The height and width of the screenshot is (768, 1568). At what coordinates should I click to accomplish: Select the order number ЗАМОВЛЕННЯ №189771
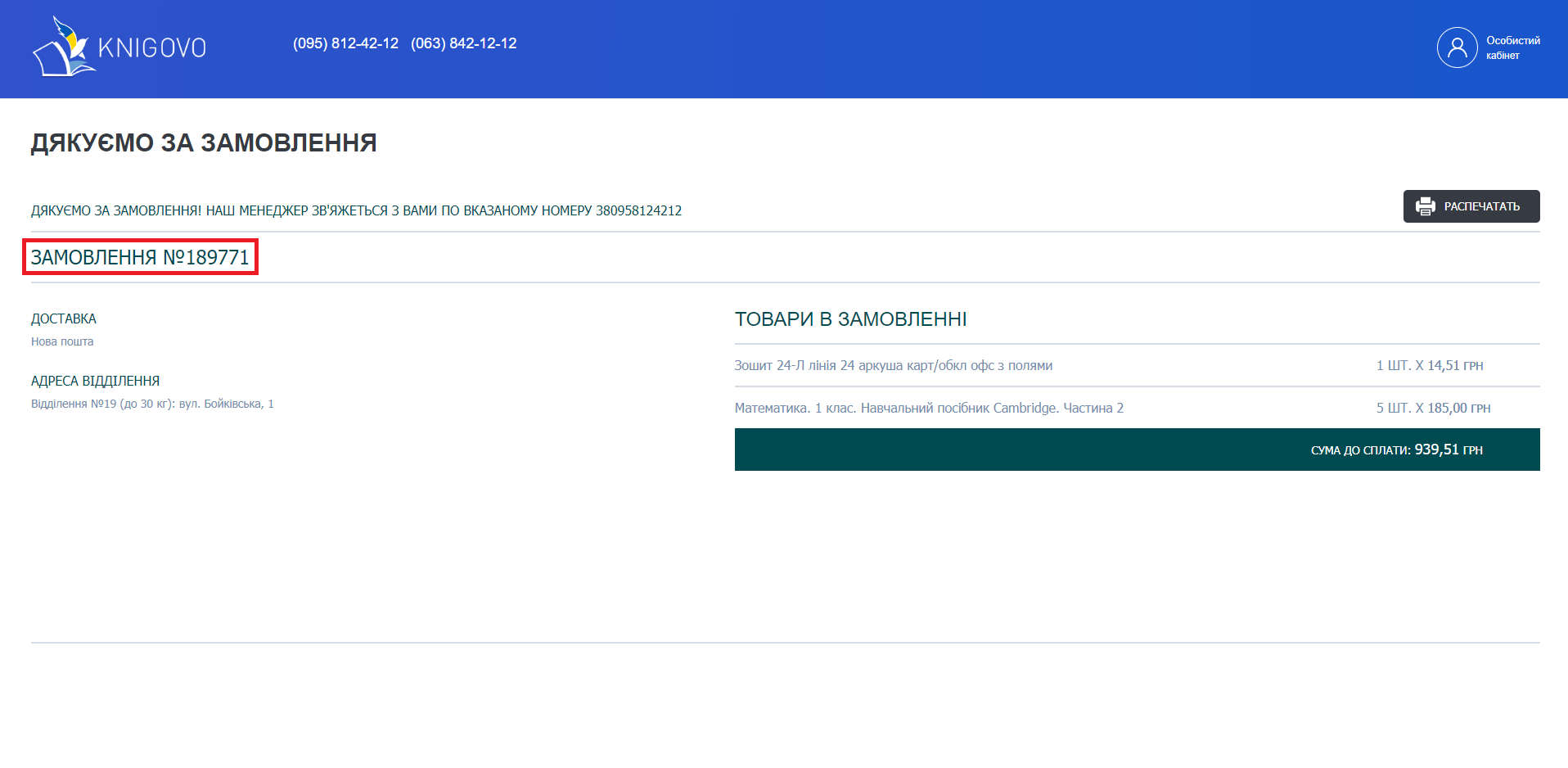tap(140, 257)
